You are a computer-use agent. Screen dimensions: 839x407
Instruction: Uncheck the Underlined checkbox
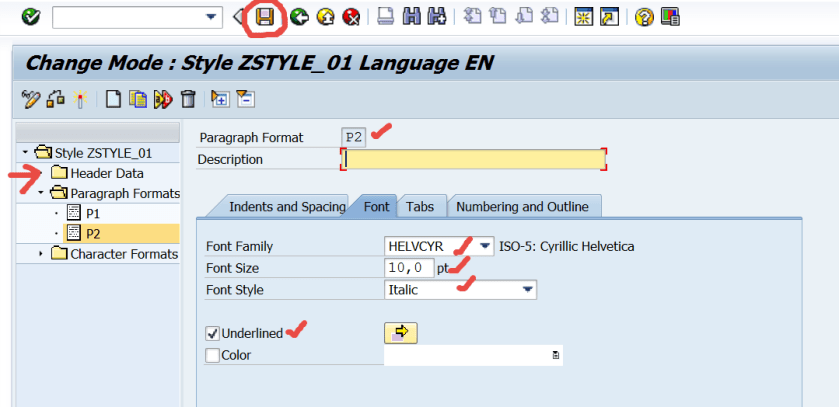(213, 334)
